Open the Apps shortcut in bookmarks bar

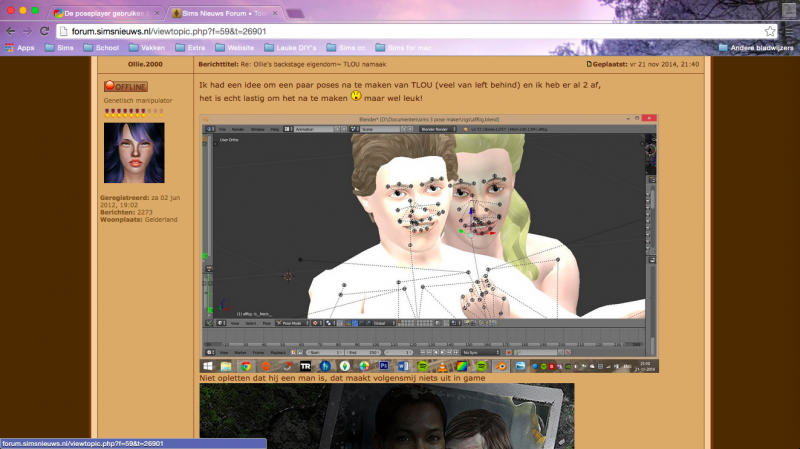(19, 47)
